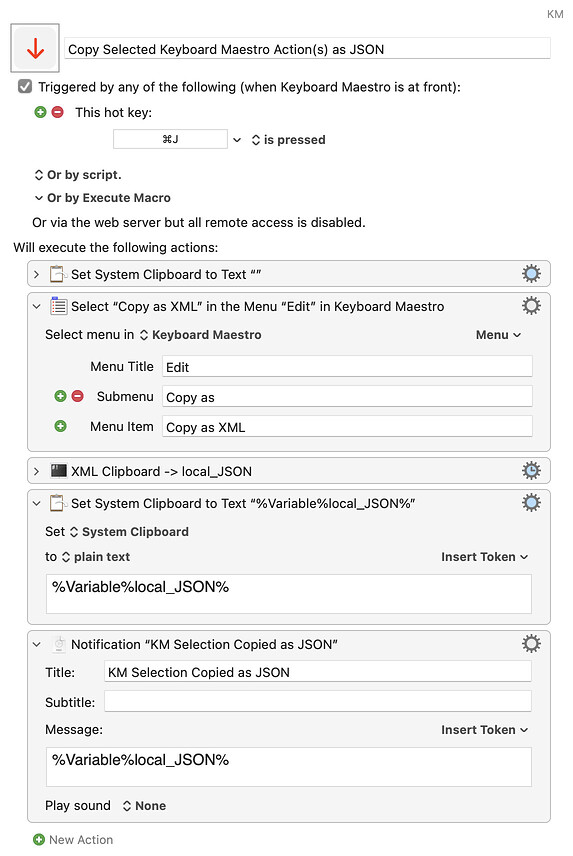The image size is (573, 856).
Task: Open gear menu of 'XML Clipboard -> local_JSON' action
Action: (x=531, y=471)
